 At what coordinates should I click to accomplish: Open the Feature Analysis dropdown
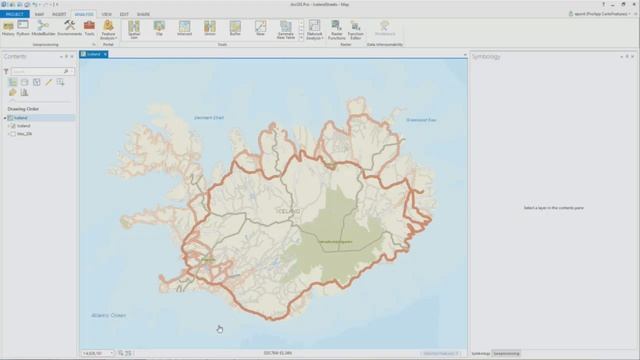coord(108,30)
